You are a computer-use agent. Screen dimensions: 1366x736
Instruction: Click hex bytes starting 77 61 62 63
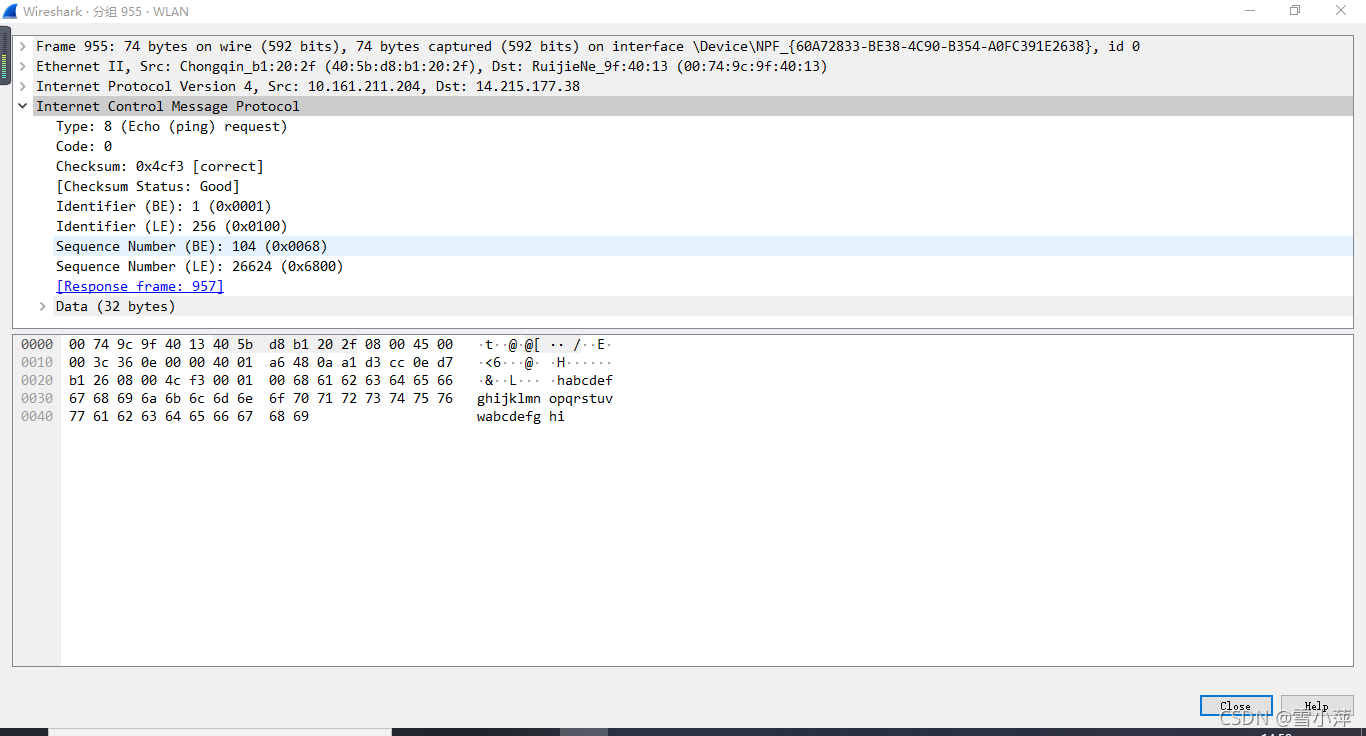tap(189, 416)
